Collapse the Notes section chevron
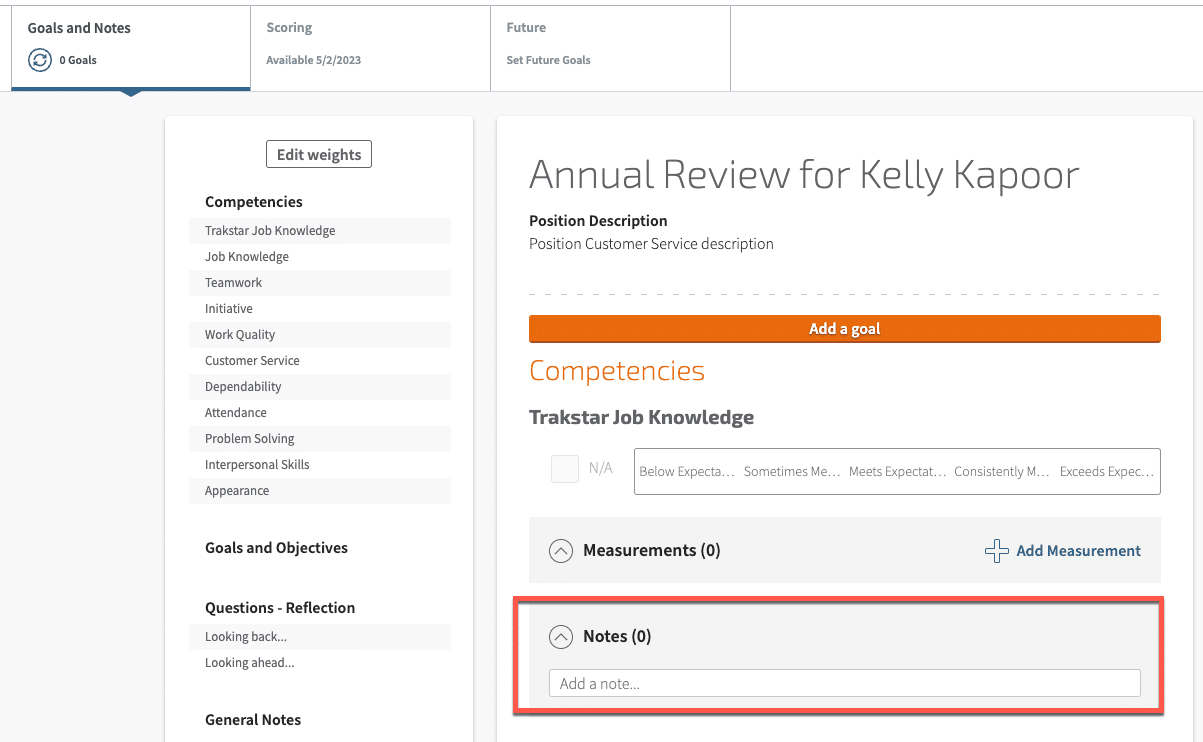Screen dimensions: 1203x742 click(562, 637)
